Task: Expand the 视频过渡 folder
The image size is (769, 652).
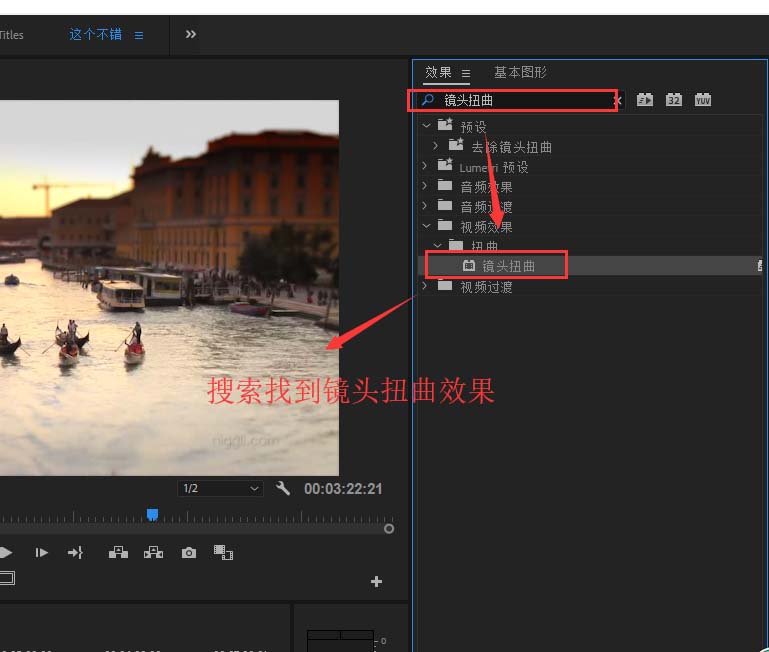Action: point(425,286)
